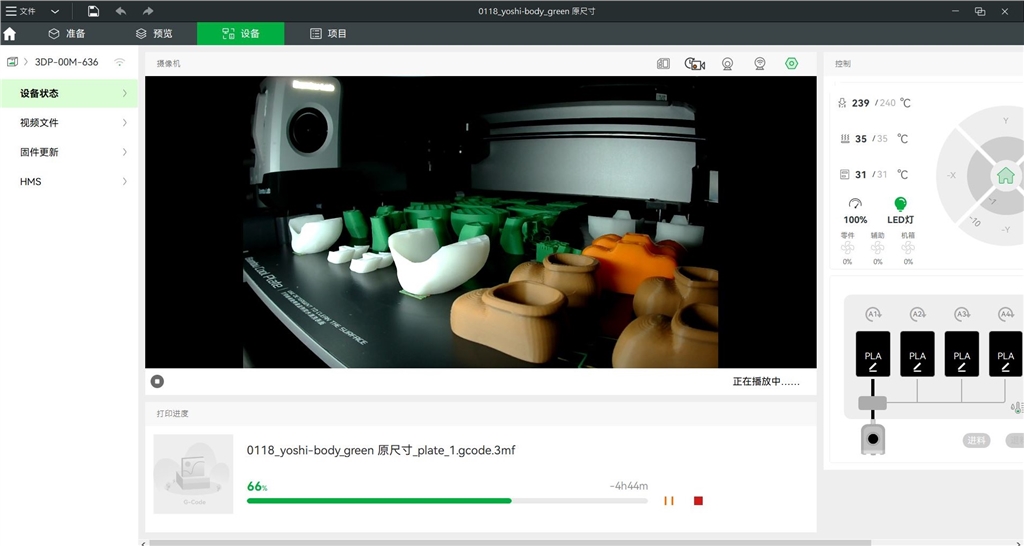Pause the print with the orange pause button

pos(669,500)
